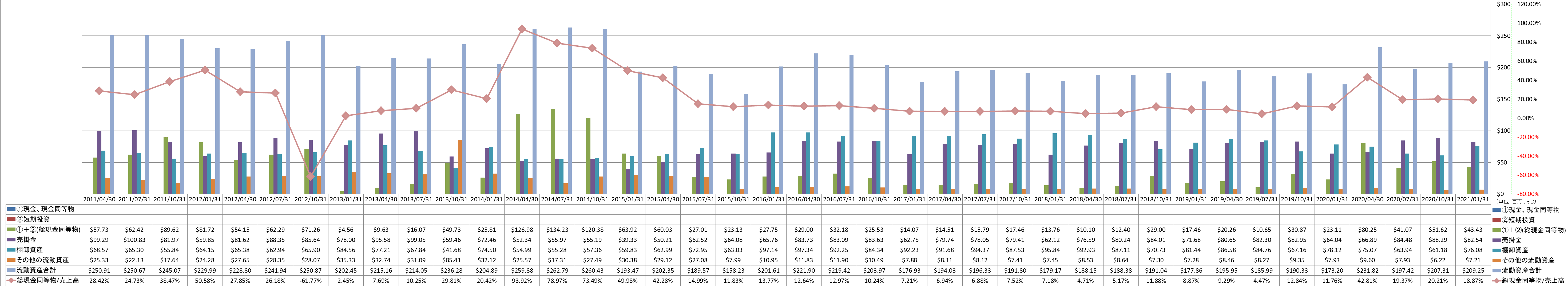The height and width of the screenshot is (286, 1568).
Task: Select the light-blue total bar for 2020/04/30
Action: (x=1379, y=121)
